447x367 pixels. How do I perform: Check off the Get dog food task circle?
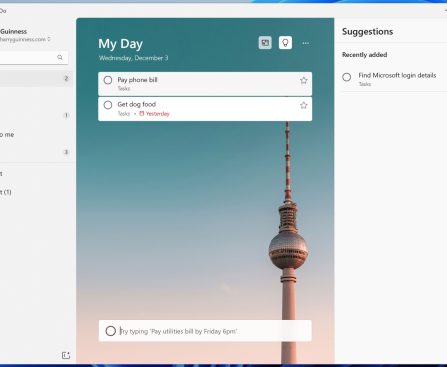click(108, 105)
